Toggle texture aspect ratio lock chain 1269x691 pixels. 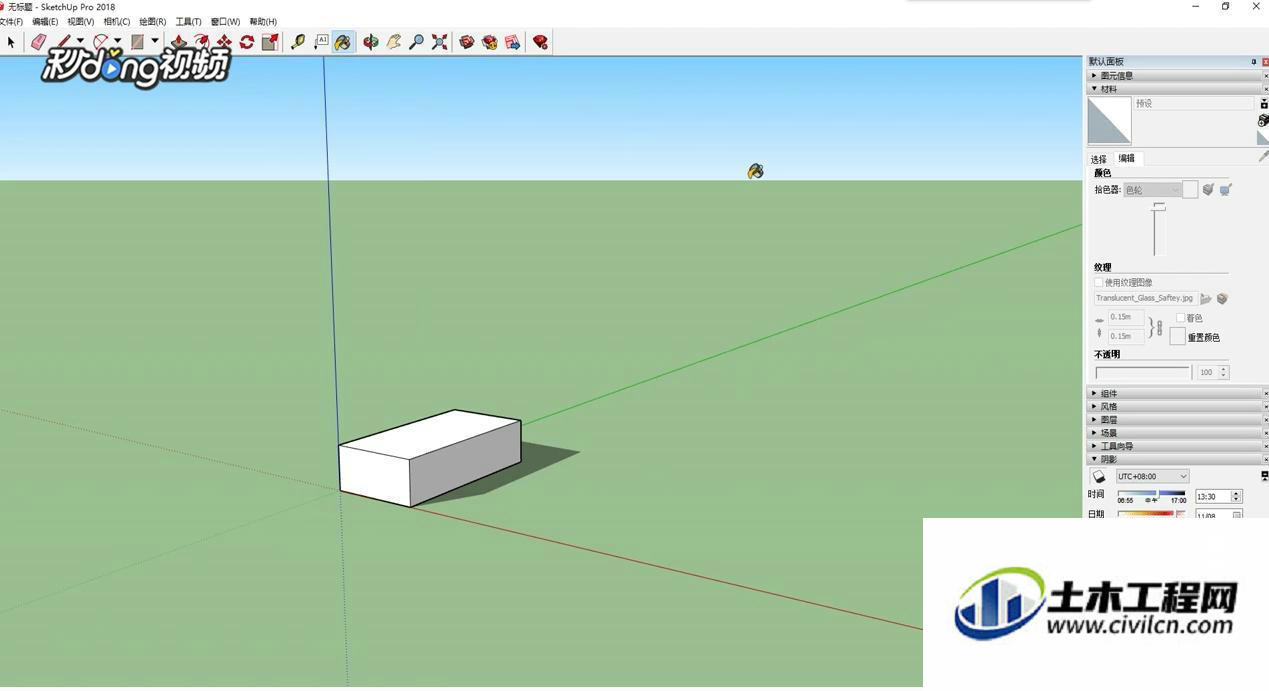tap(1159, 327)
